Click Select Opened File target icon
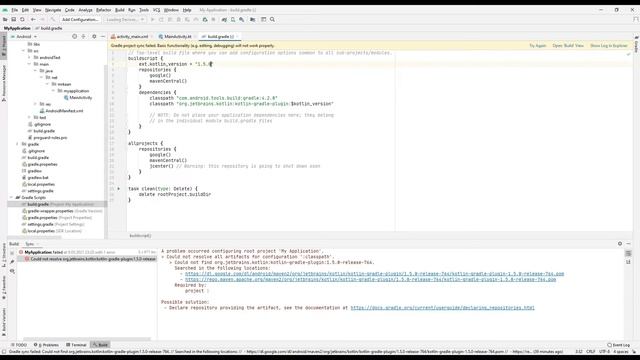Image resolution: width=640 pixels, height=360 pixels. pos(74,36)
